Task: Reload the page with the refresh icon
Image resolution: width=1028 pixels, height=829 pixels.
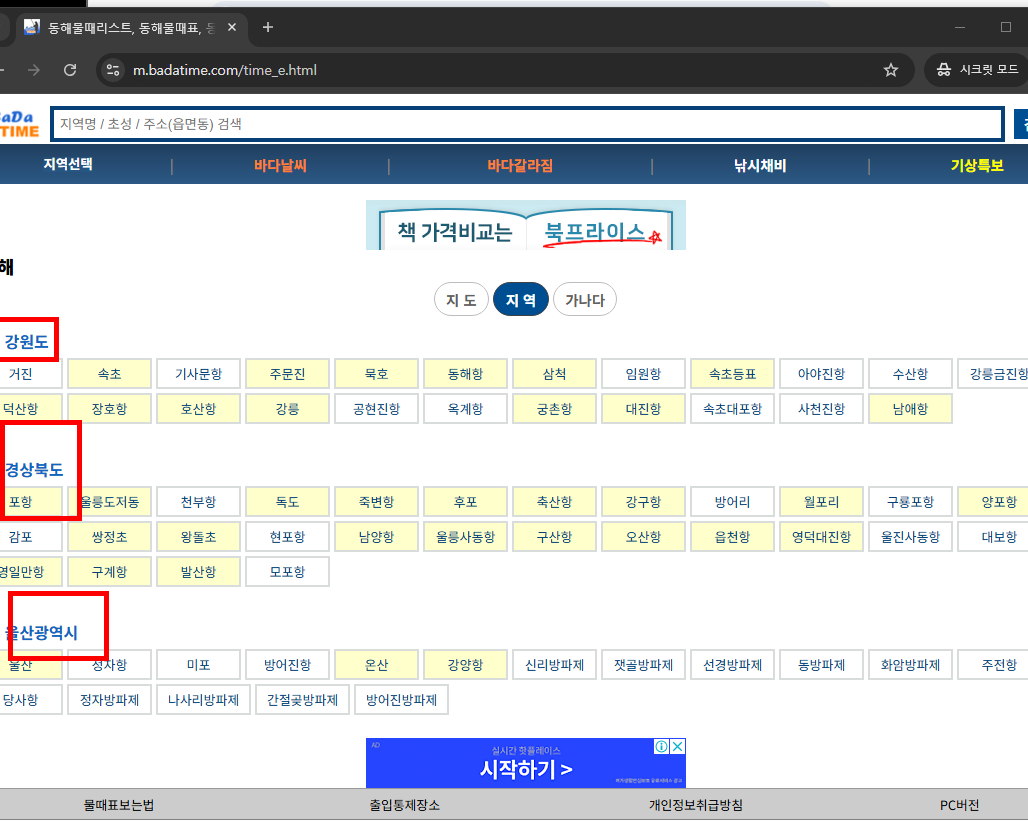Action: [70, 70]
